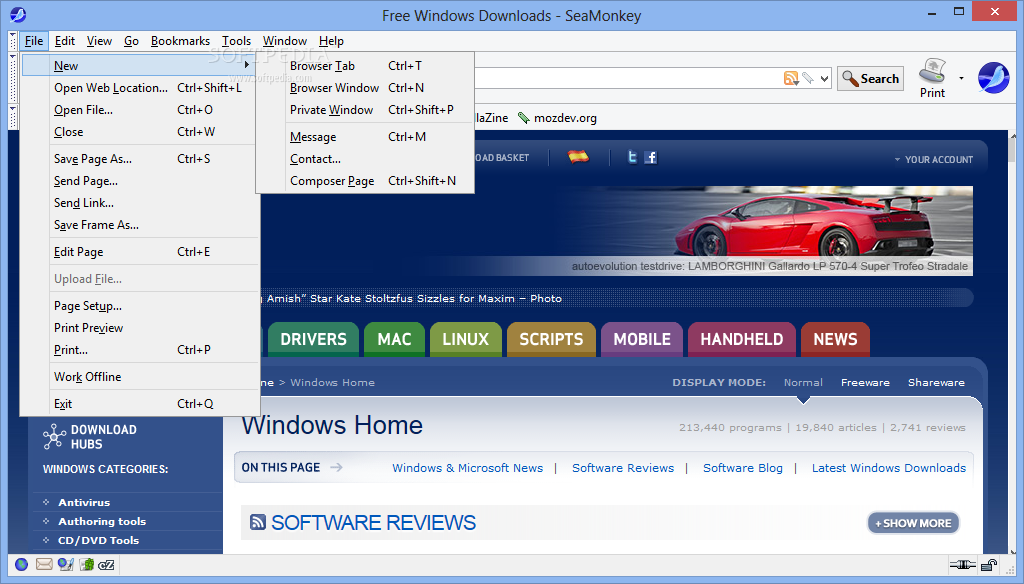Open the Help menu
This screenshot has width=1024, height=584.
[x=331, y=41]
